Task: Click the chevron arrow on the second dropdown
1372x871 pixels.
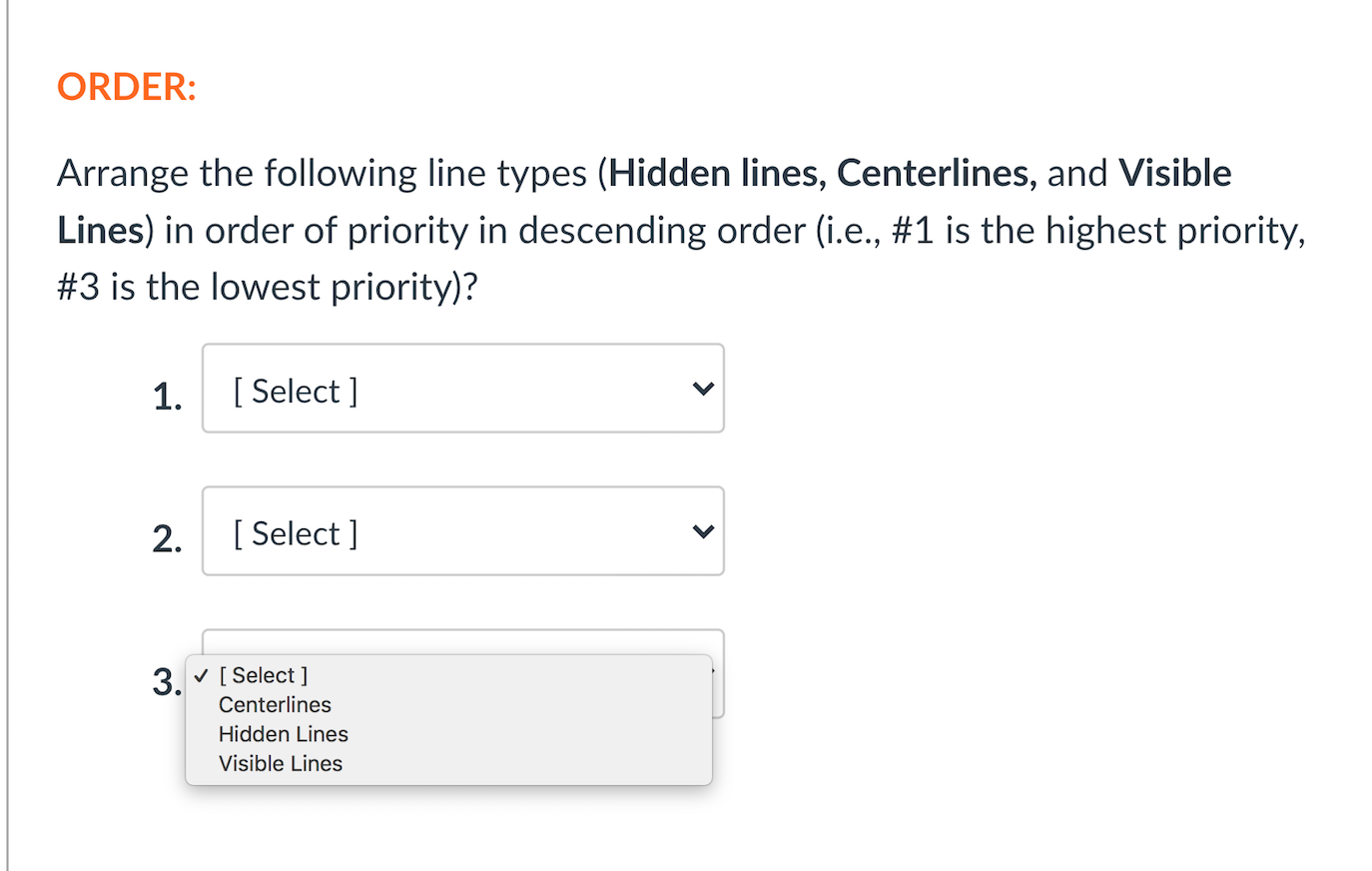Action: click(702, 530)
